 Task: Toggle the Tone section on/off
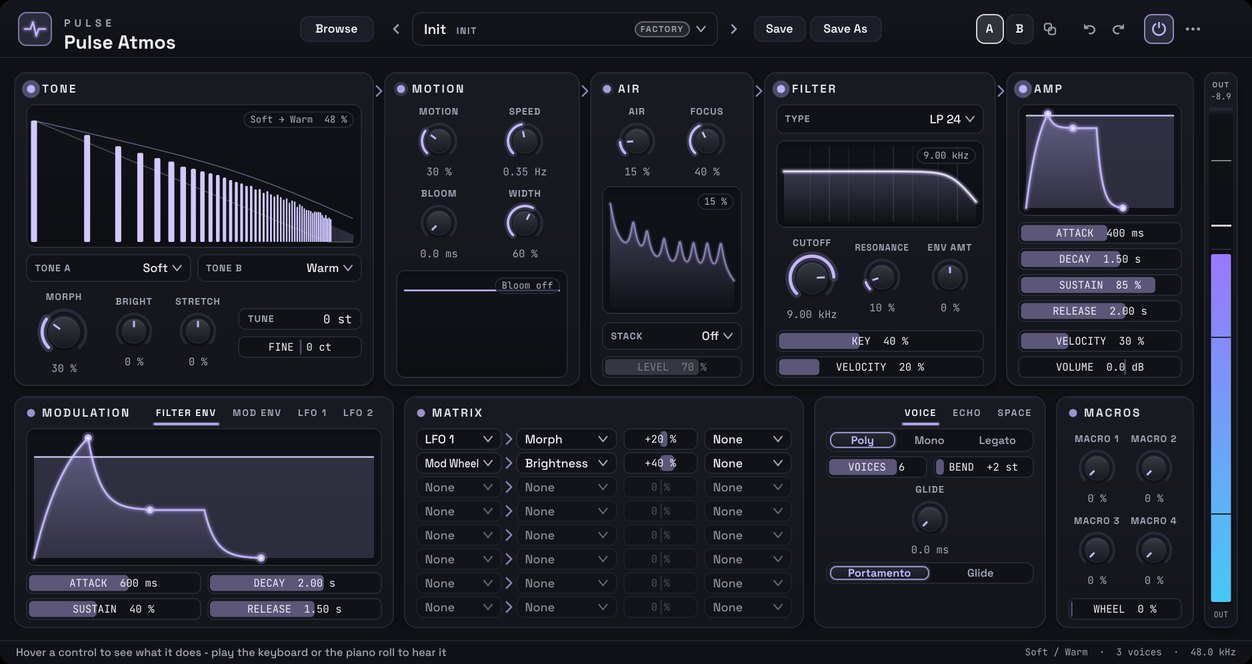pos(30,89)
